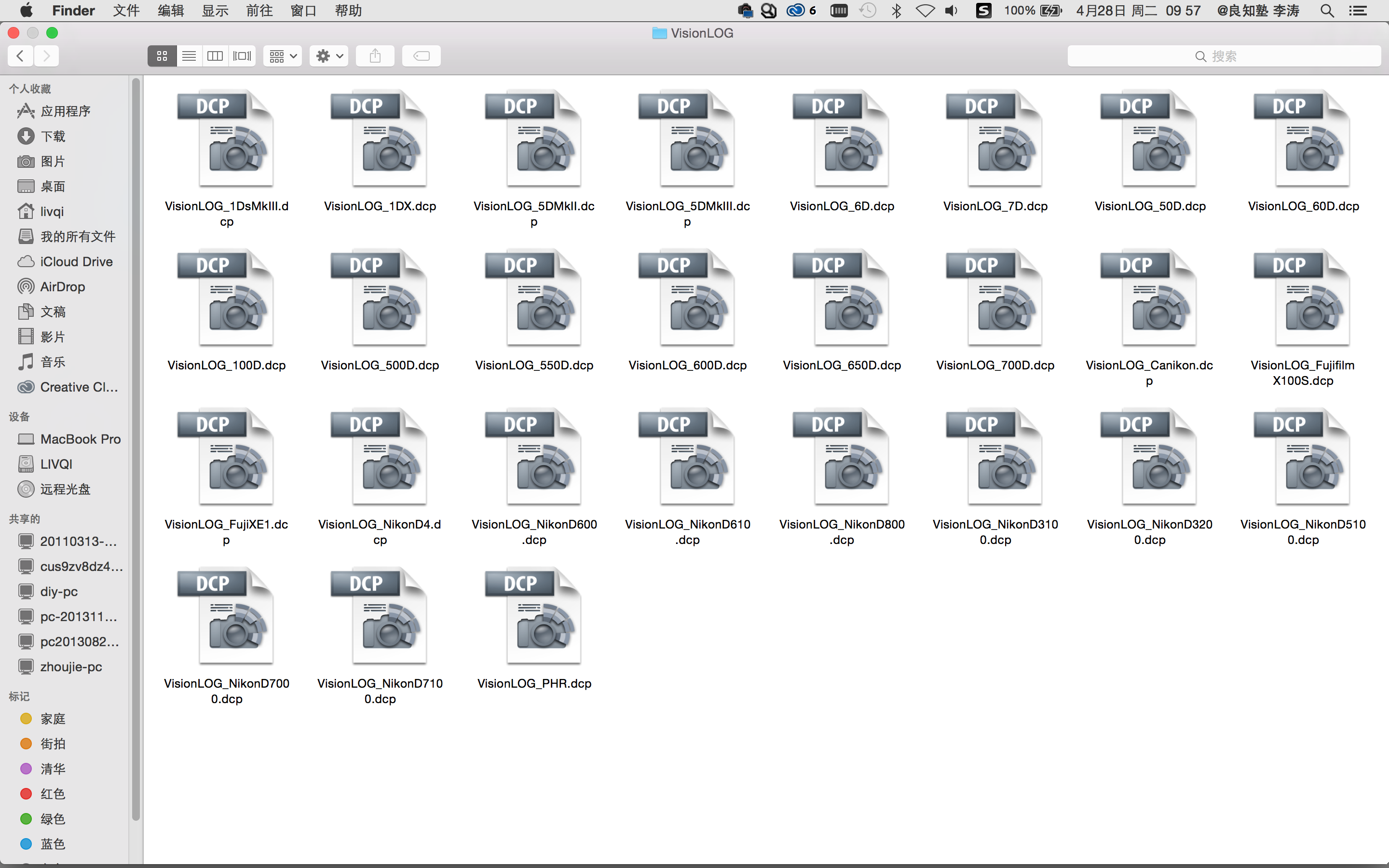Switch to column view mode

click(215, 55)
